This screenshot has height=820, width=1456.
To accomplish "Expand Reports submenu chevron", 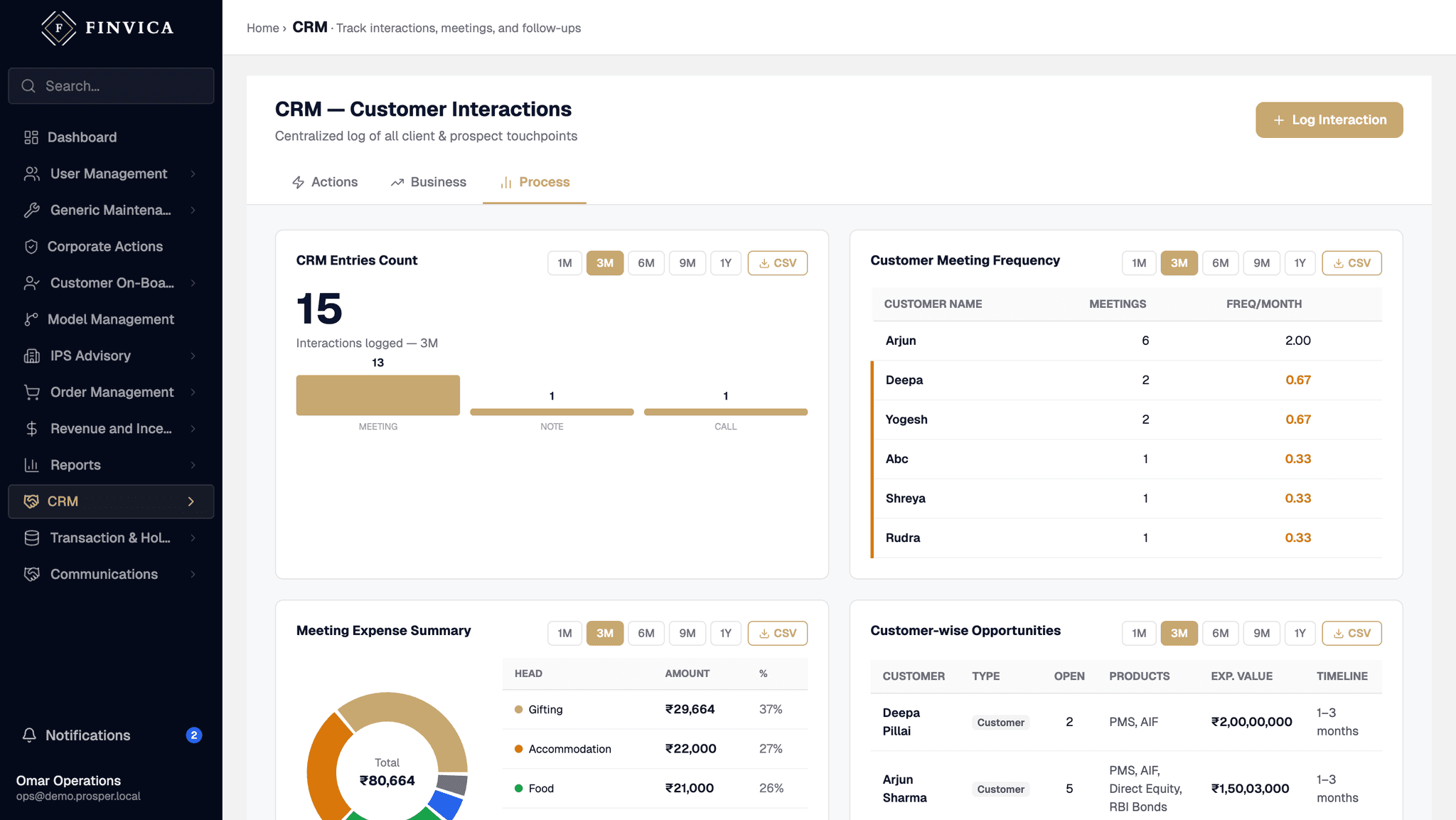I will tap(193, 465).
